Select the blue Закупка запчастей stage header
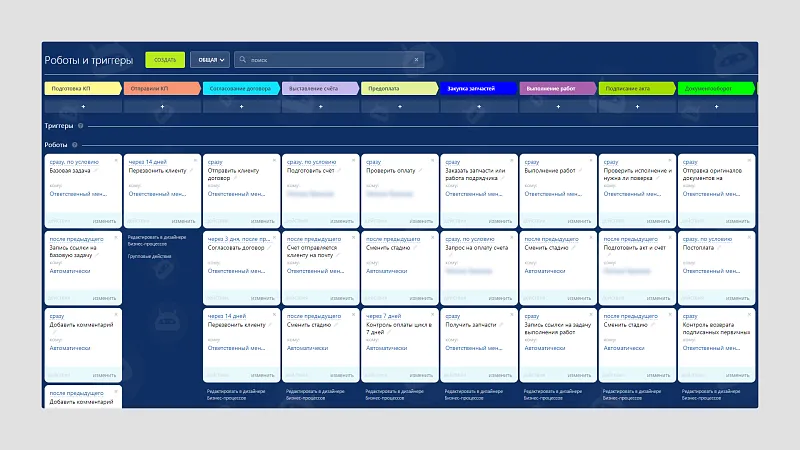The height and width of the screenshot is (450, 800). click(478, 88)
